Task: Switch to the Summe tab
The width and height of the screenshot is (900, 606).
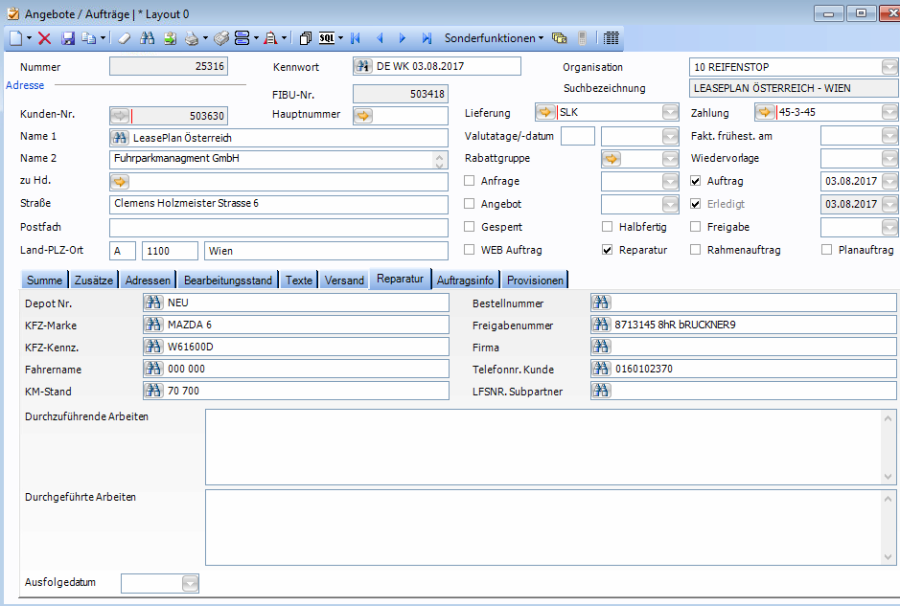Action: click(44, 280)
